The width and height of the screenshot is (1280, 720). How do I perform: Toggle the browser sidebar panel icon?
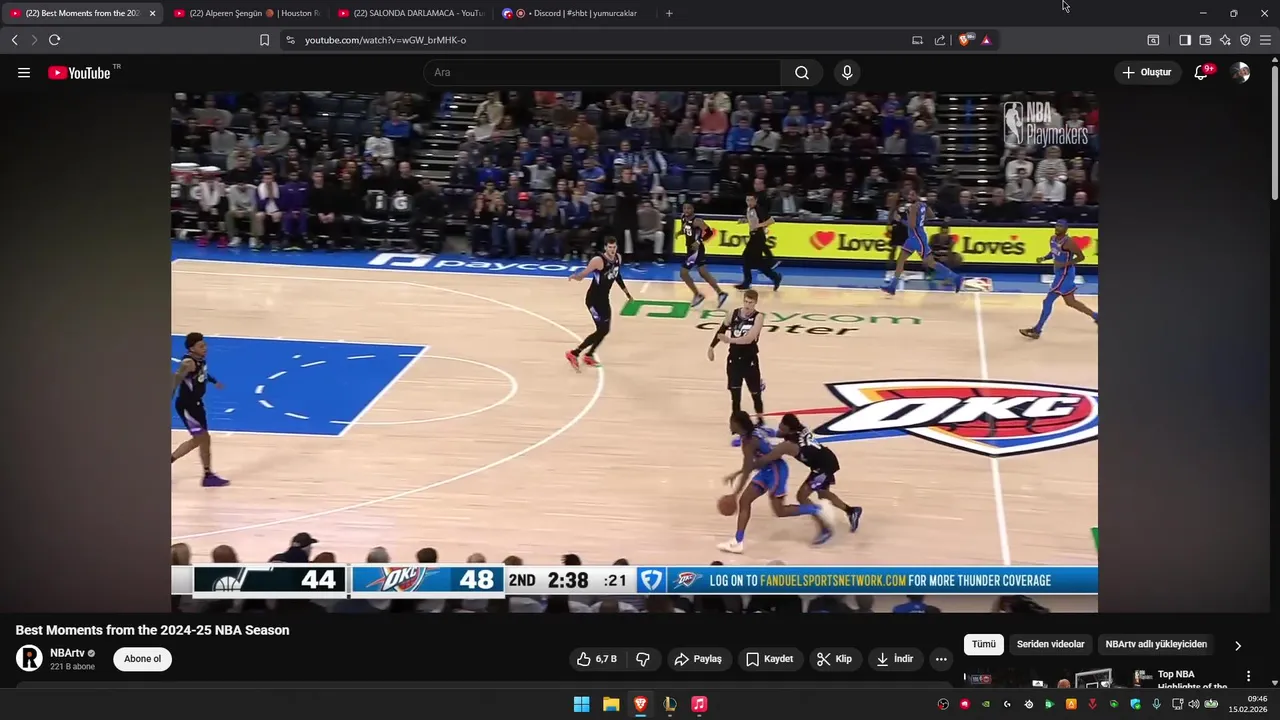click(x=1185, y=40)
